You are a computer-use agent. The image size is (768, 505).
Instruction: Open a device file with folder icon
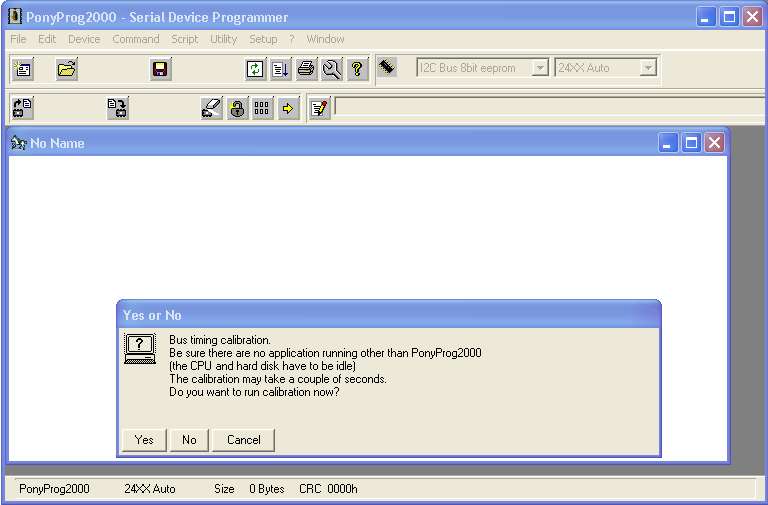tap(67, 69)
